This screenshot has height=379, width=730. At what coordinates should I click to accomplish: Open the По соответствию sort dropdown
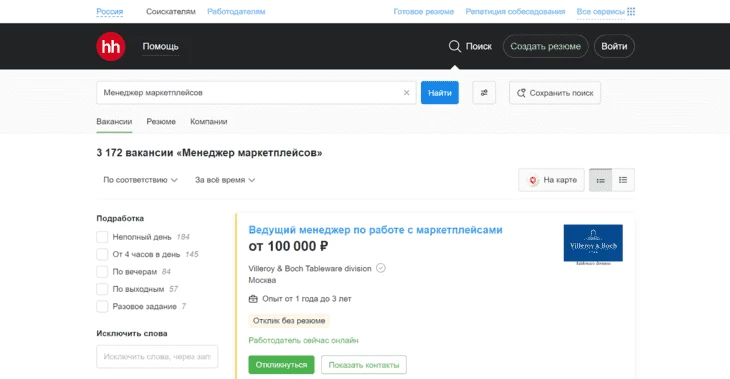[140, 180]
